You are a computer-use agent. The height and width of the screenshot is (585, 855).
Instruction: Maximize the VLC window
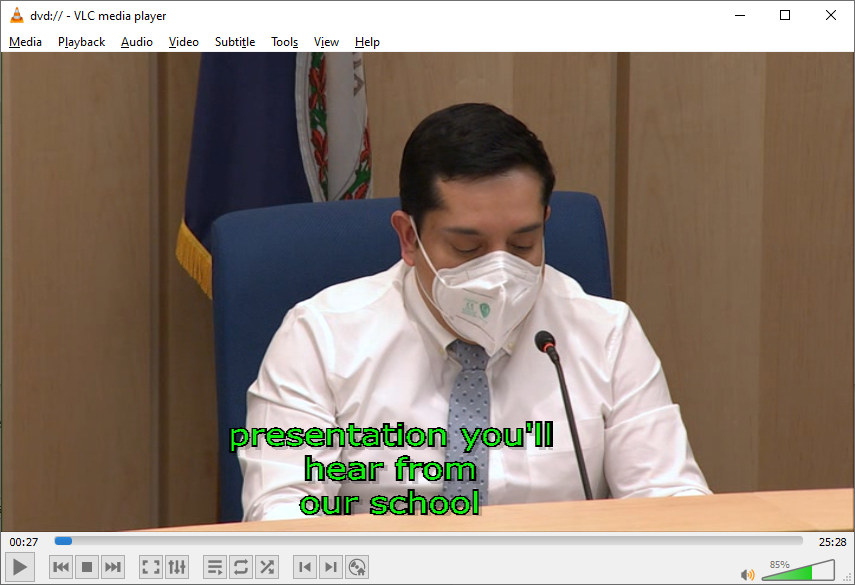785,15
